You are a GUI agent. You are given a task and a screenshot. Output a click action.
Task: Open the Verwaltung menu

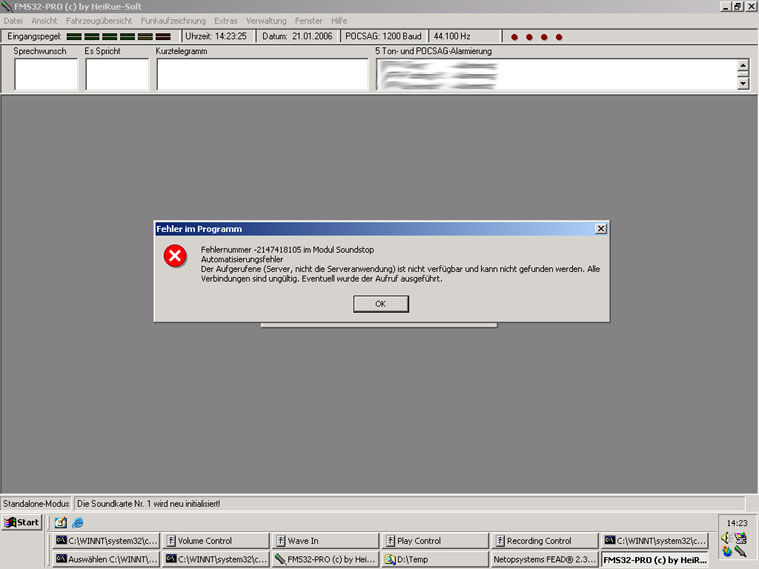(x=266, y=21)
